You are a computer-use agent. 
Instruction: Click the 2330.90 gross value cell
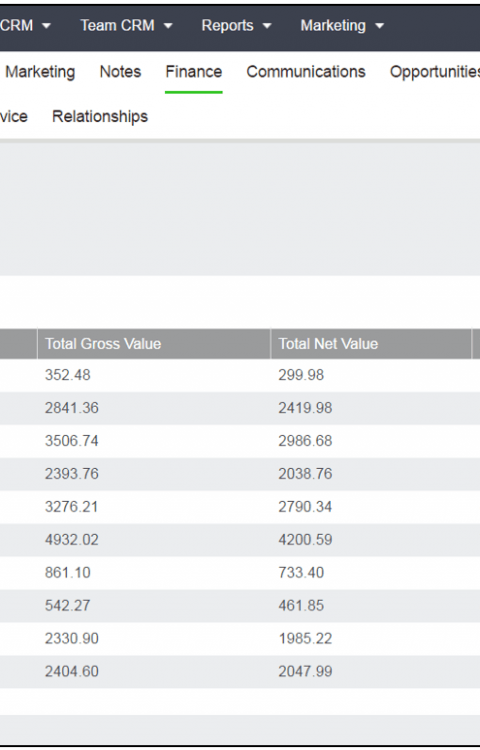click(x=72, y=639)
